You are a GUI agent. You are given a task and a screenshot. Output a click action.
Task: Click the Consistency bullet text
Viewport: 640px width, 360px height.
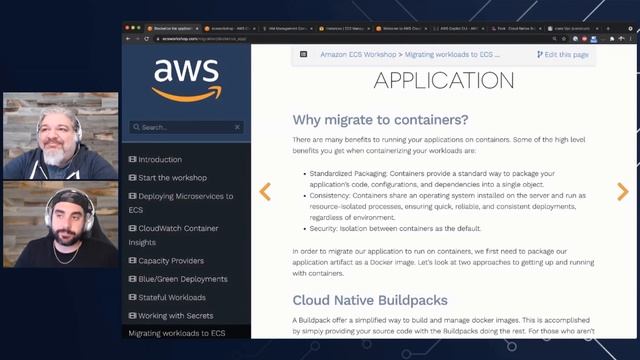[x=448, y=207]
